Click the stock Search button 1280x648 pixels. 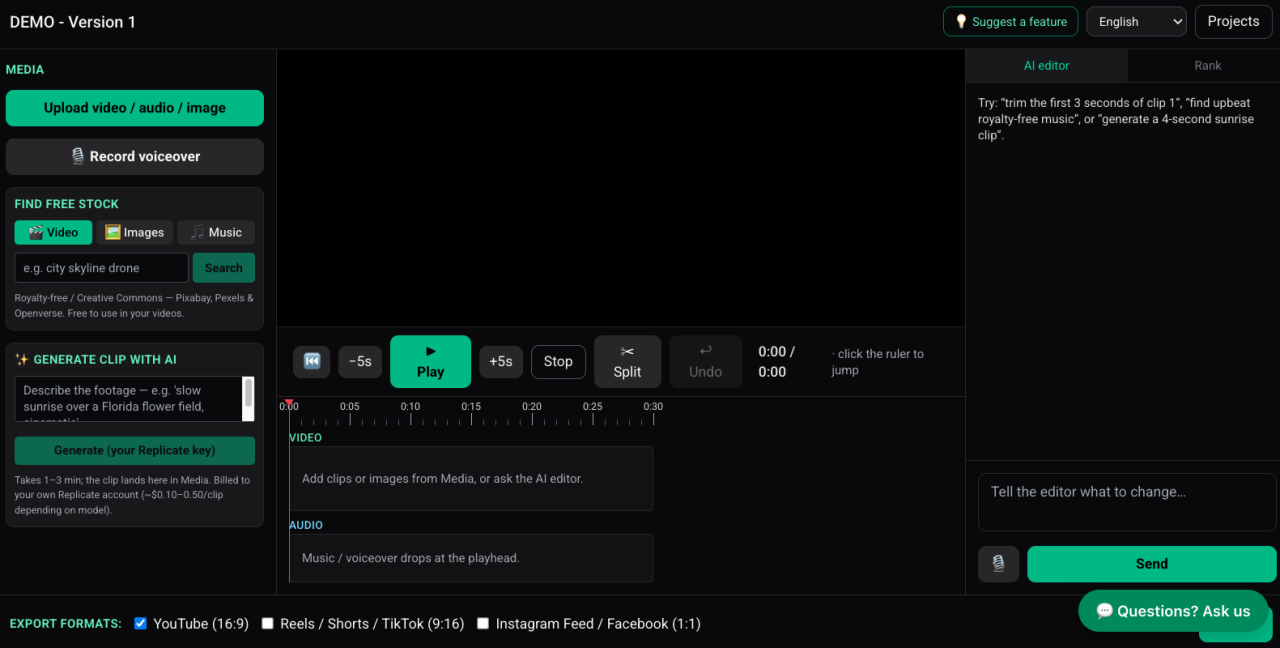(224, 268)
